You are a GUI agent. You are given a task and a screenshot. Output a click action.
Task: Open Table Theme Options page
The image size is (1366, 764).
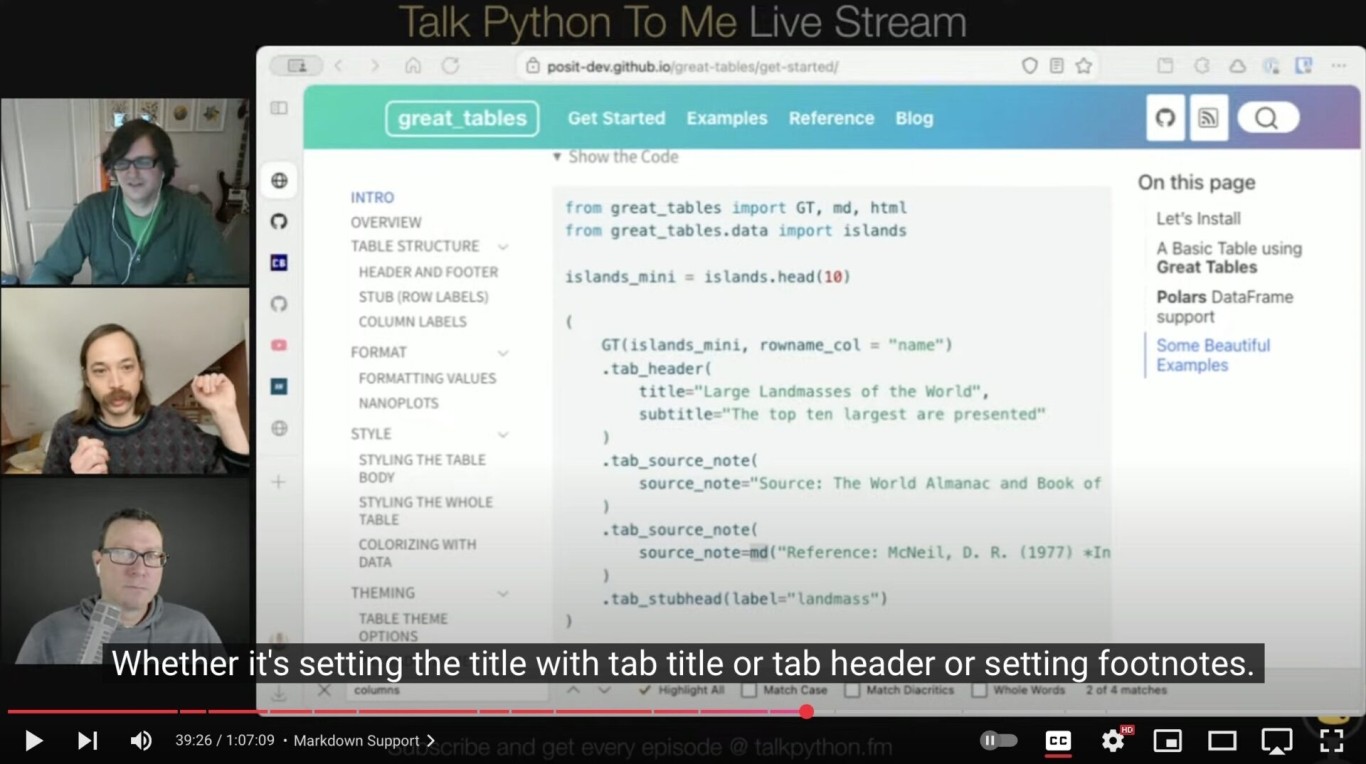coord(403,627)
